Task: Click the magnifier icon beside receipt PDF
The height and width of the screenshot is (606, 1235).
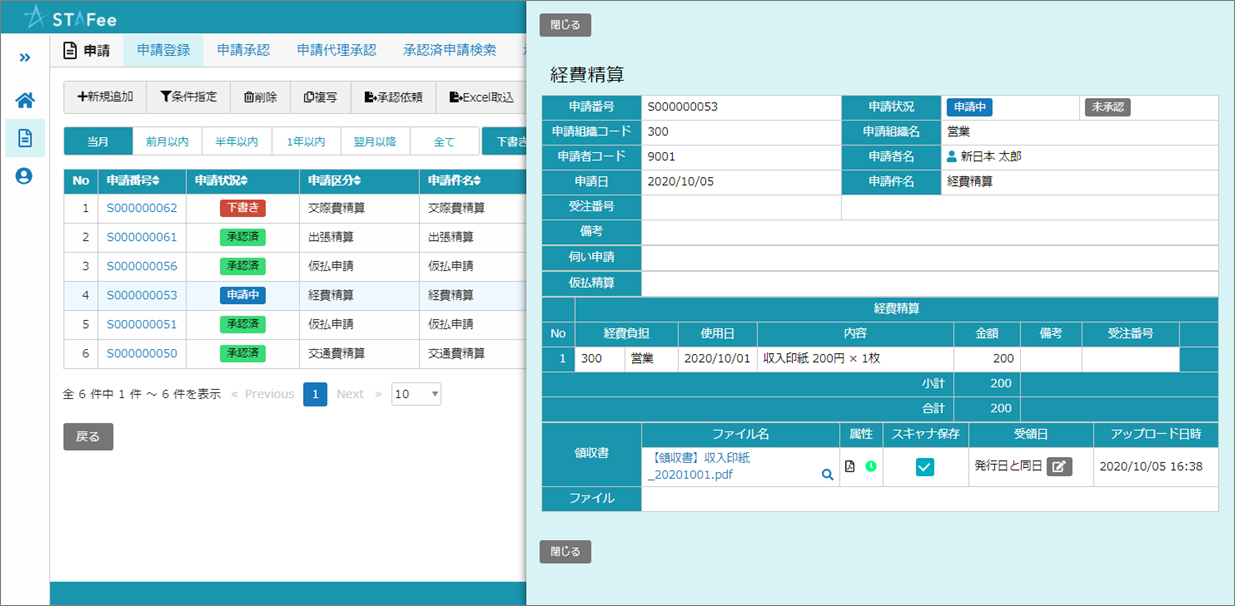Action: point(827,475)
